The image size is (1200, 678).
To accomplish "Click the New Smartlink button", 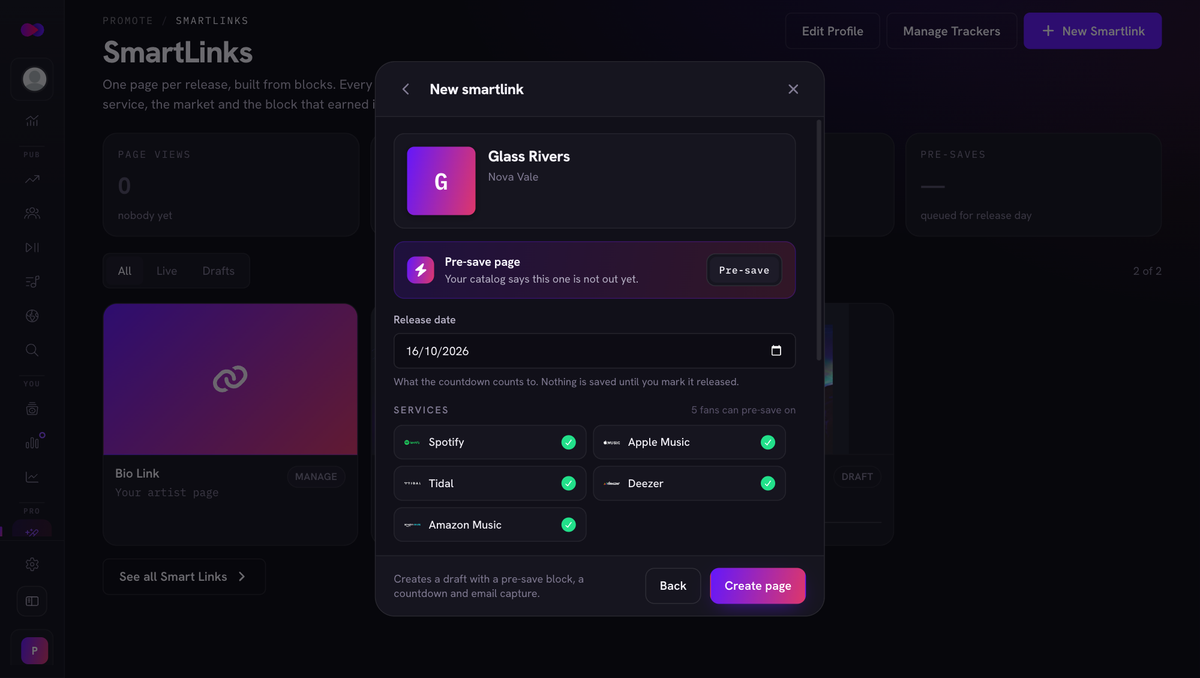I will coord(1093,31).
